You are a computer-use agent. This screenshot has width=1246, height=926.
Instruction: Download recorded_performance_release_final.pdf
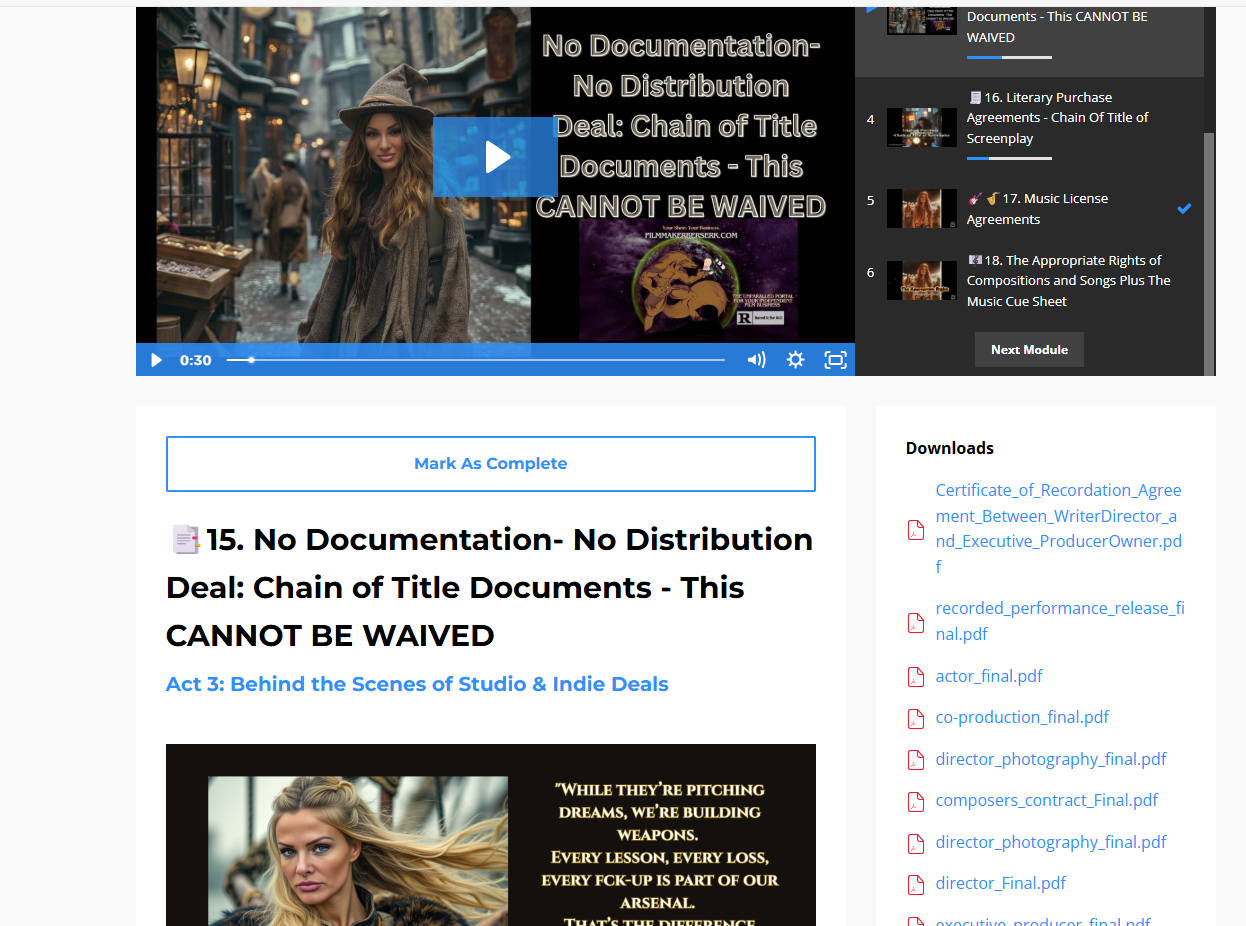coord(1060,621)
